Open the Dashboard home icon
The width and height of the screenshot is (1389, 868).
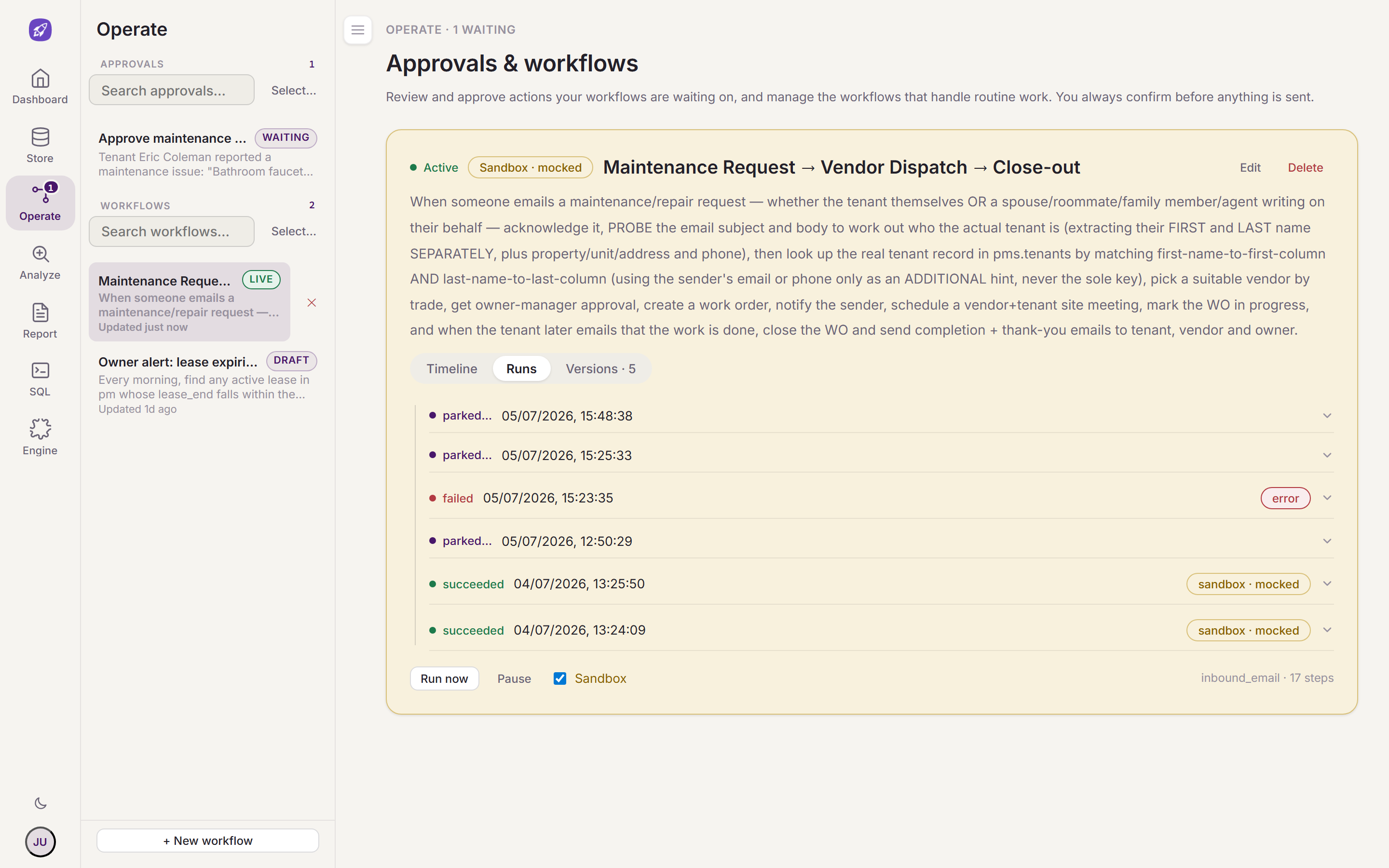[x=40, y=79]
